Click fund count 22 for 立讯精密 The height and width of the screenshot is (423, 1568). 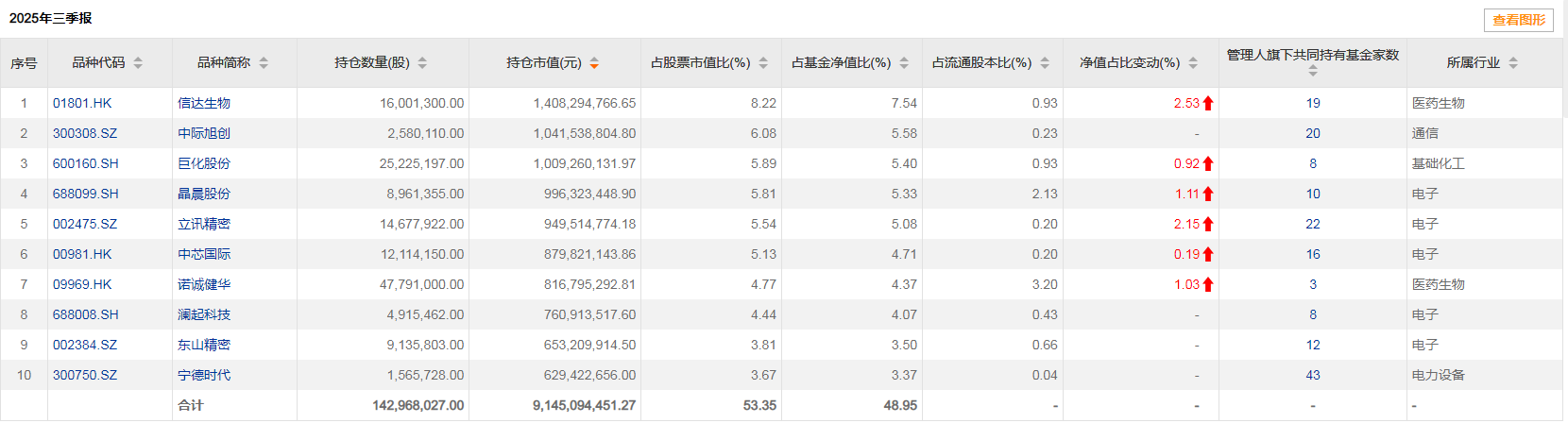tap(1313, 224)
